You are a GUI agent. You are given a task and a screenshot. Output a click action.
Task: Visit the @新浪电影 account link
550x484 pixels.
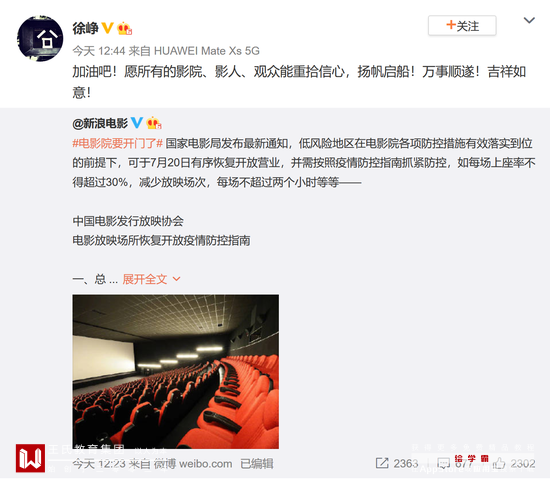point(100,123)
